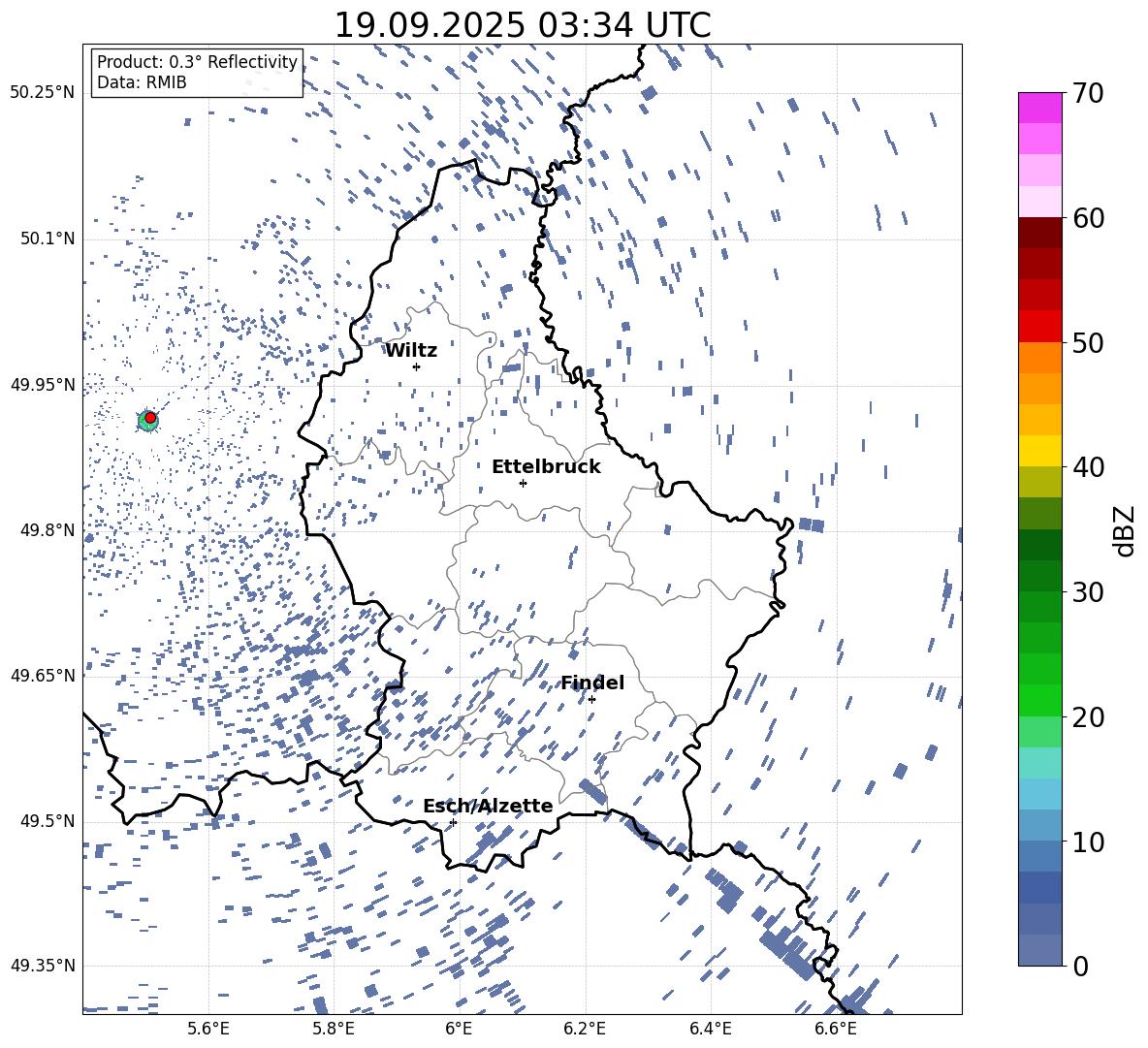Image resolution: width=1148 pixels, height=1048 pixels.
Task: Click the slate blue swatch at the colorbar bottom
Action: [x=1040, y=950]
